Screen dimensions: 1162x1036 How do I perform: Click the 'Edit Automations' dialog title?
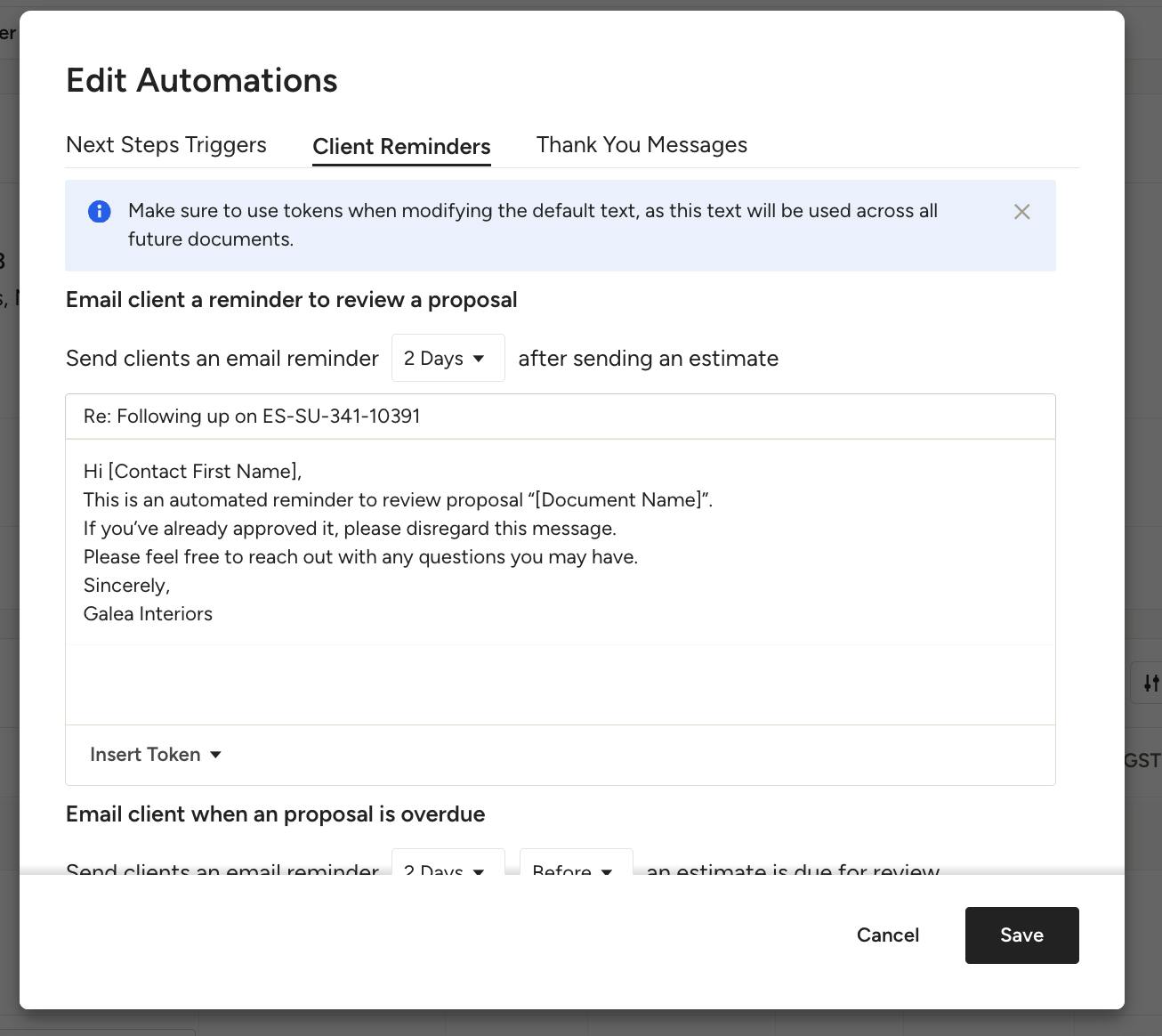coord(202,80)
